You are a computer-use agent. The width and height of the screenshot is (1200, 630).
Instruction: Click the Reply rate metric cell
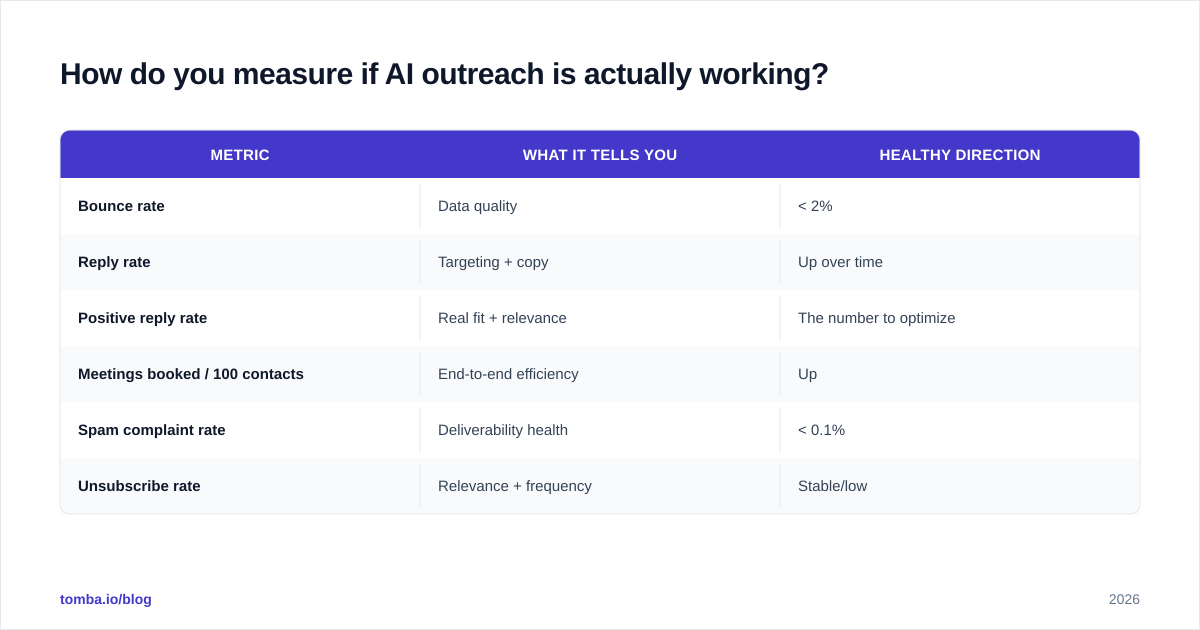240,262
